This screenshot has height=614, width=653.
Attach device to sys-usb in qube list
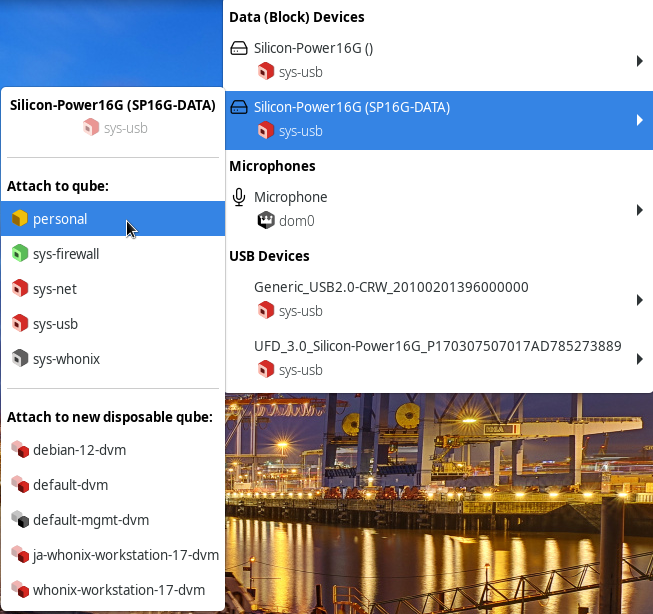point(112,324)
